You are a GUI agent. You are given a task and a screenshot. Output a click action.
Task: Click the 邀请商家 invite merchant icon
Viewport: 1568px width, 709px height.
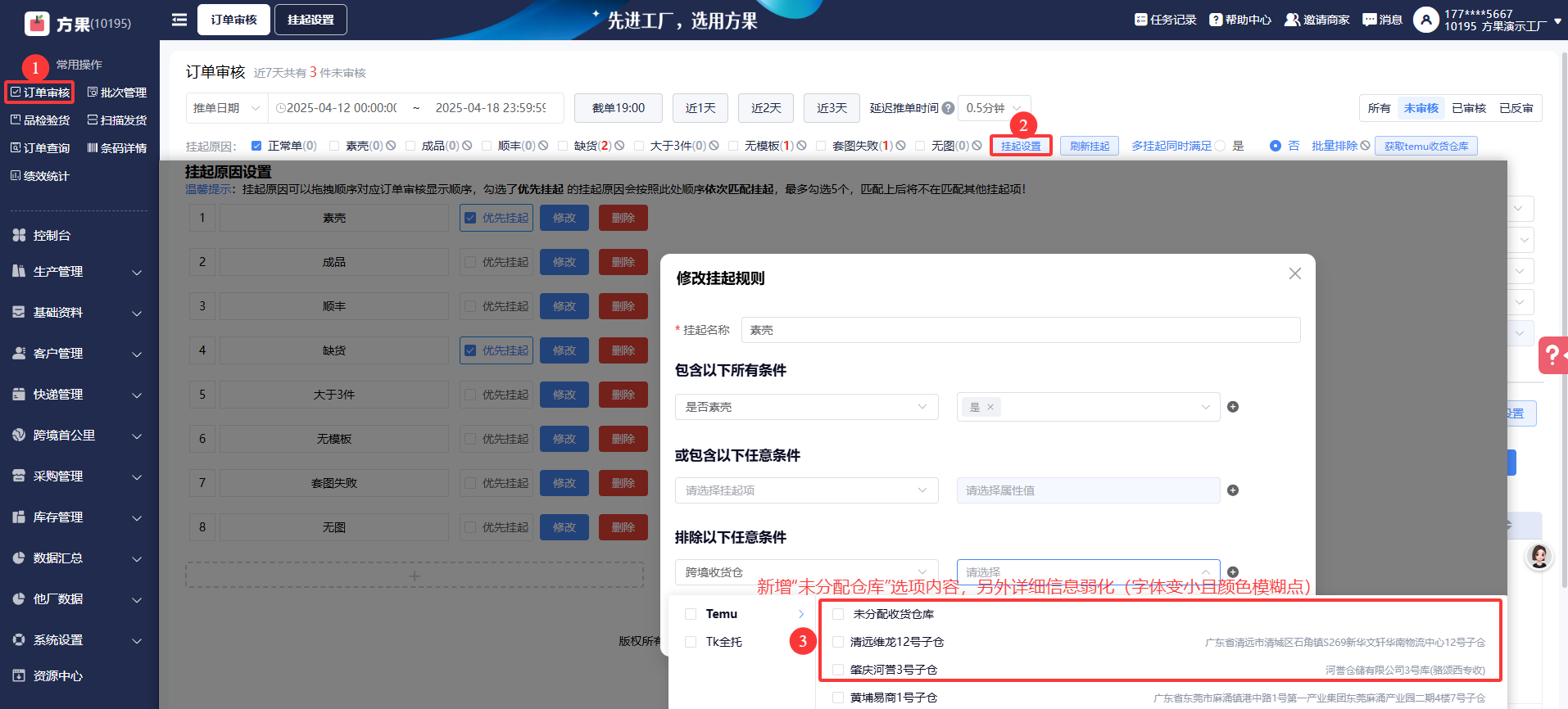(x=1292, y=20)
